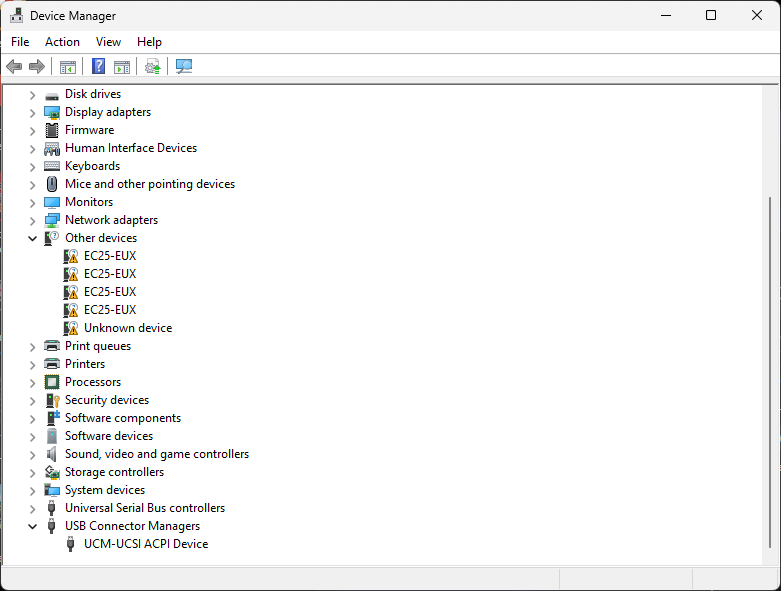781x591 pixels.
Task: Click Show/Hide Console Tree toolbar icon
Action: (x=68, y=66)
